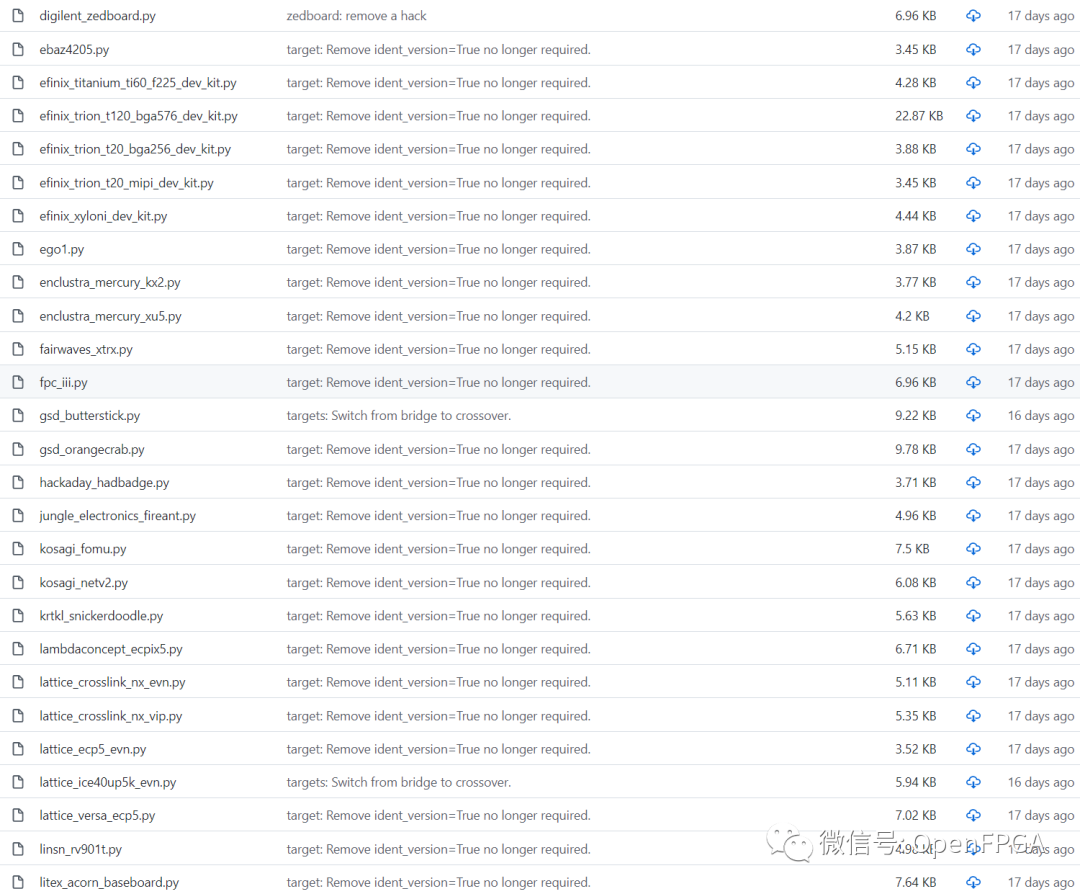Click '16 days ago' timestamp for gsd_butterstick.py
1080x894 pixels.
1040,416
